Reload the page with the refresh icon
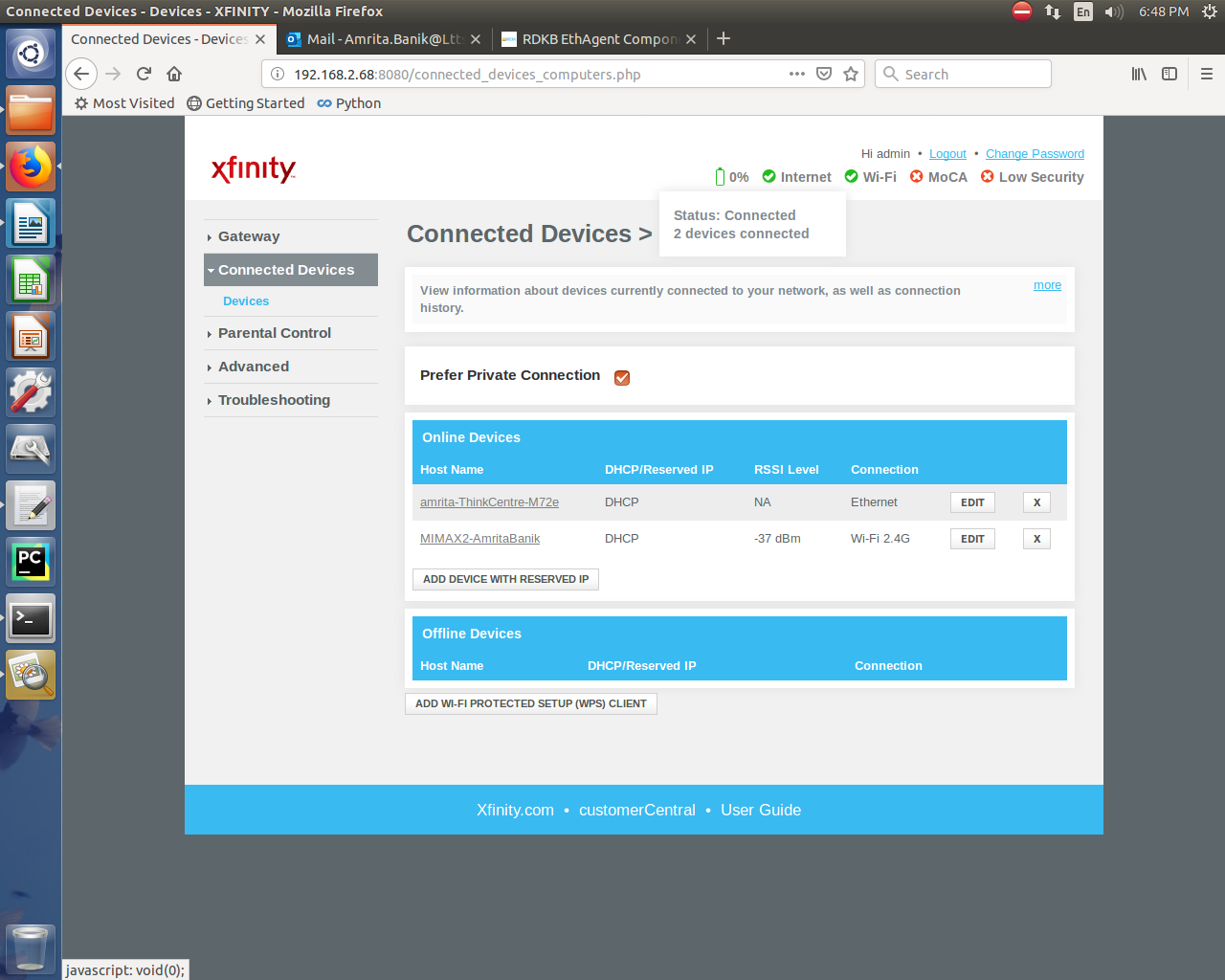Screen dimensions: 1225x980 [144, 74]
